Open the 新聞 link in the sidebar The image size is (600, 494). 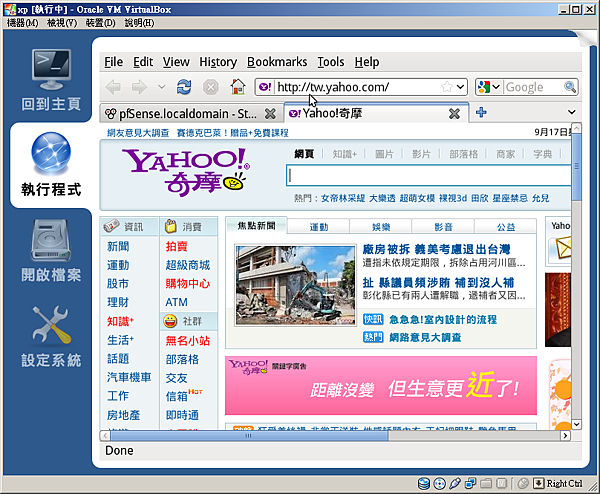(118, 246)
